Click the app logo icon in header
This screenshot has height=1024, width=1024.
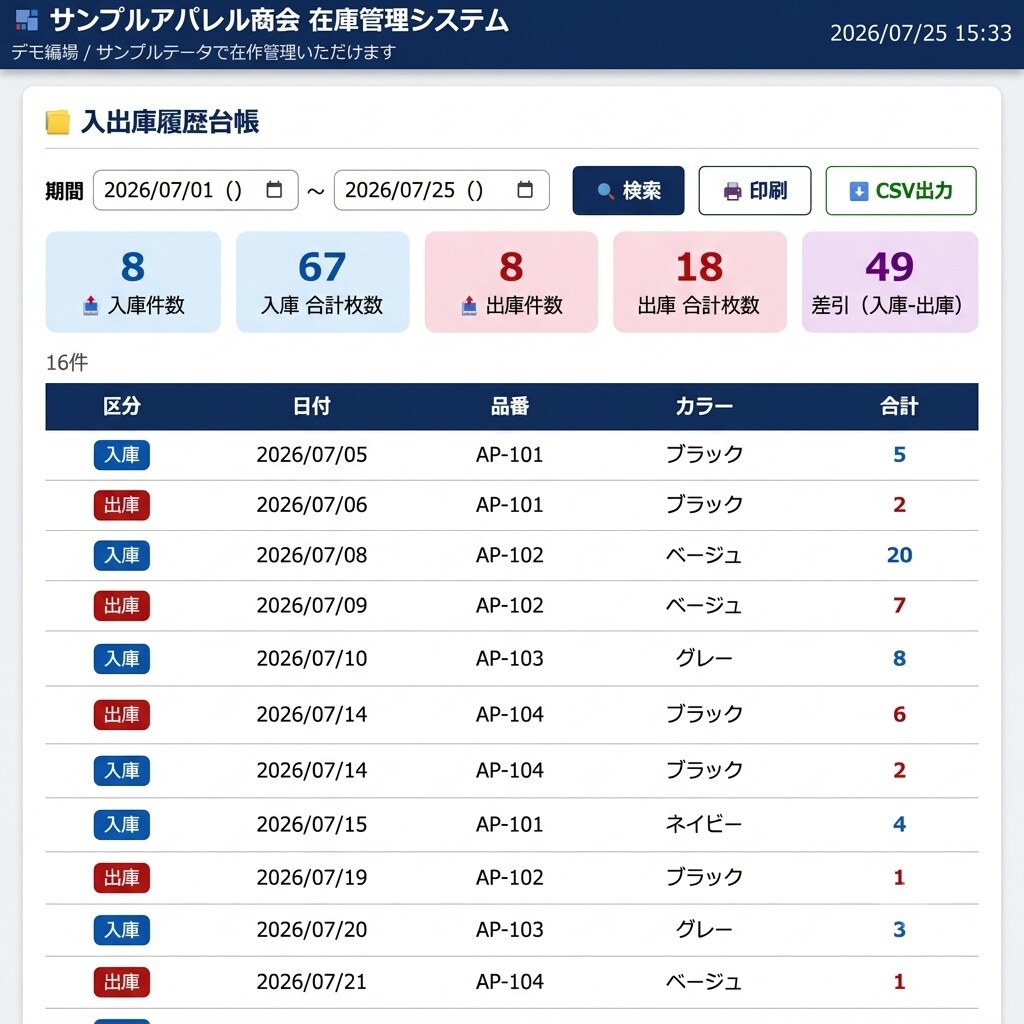[x=27, y=20]
